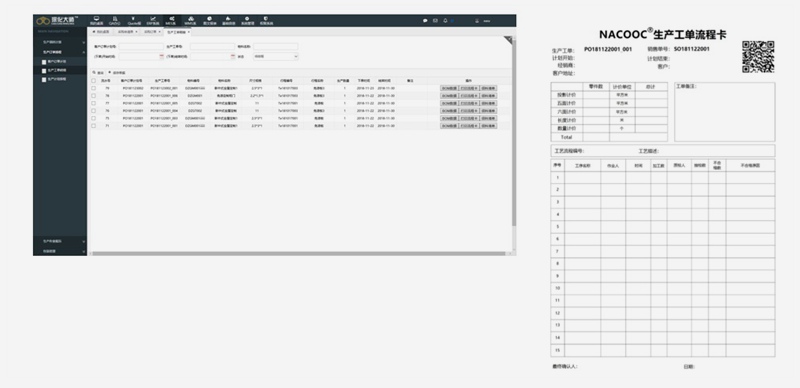Select the second sidebar submenu item
This screenshot has width=800, height=388.
(60, 70)
